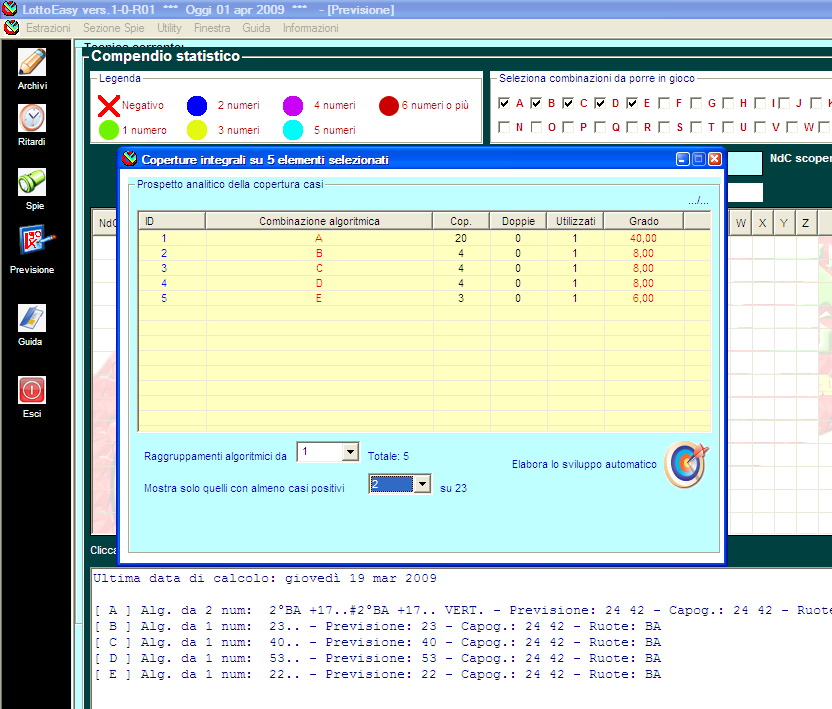Click the Coperture integrali dialog title icon
Screen dimensions: 832x709
[x=129, y=159]
